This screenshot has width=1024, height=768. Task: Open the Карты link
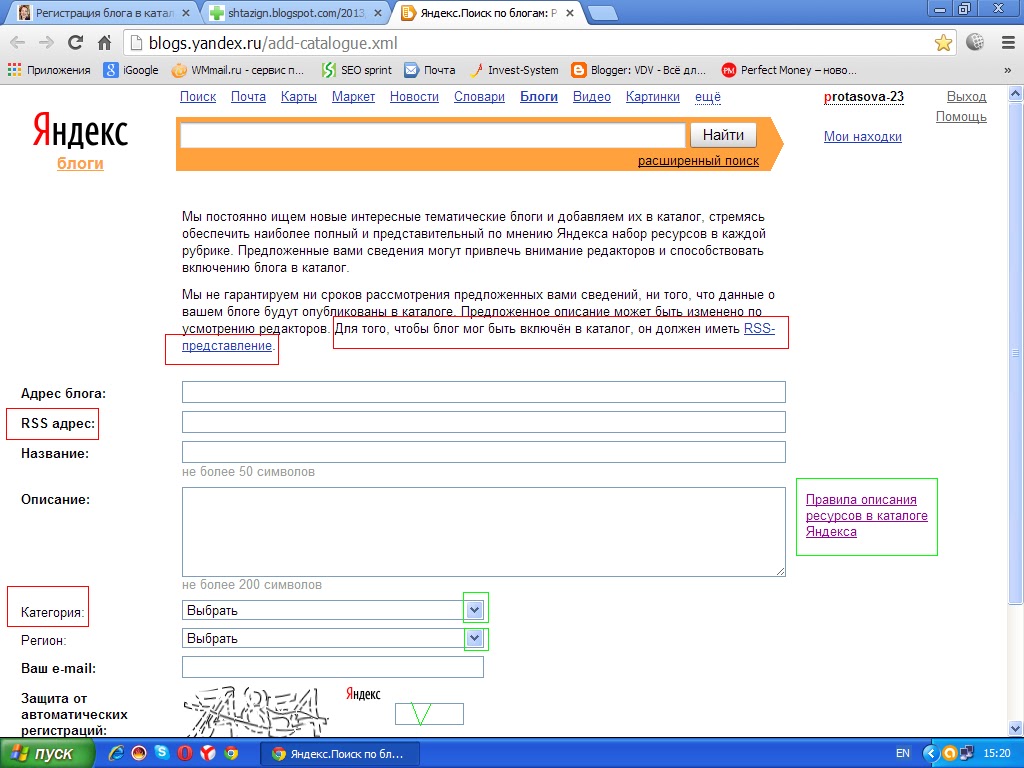coord(298,97)
